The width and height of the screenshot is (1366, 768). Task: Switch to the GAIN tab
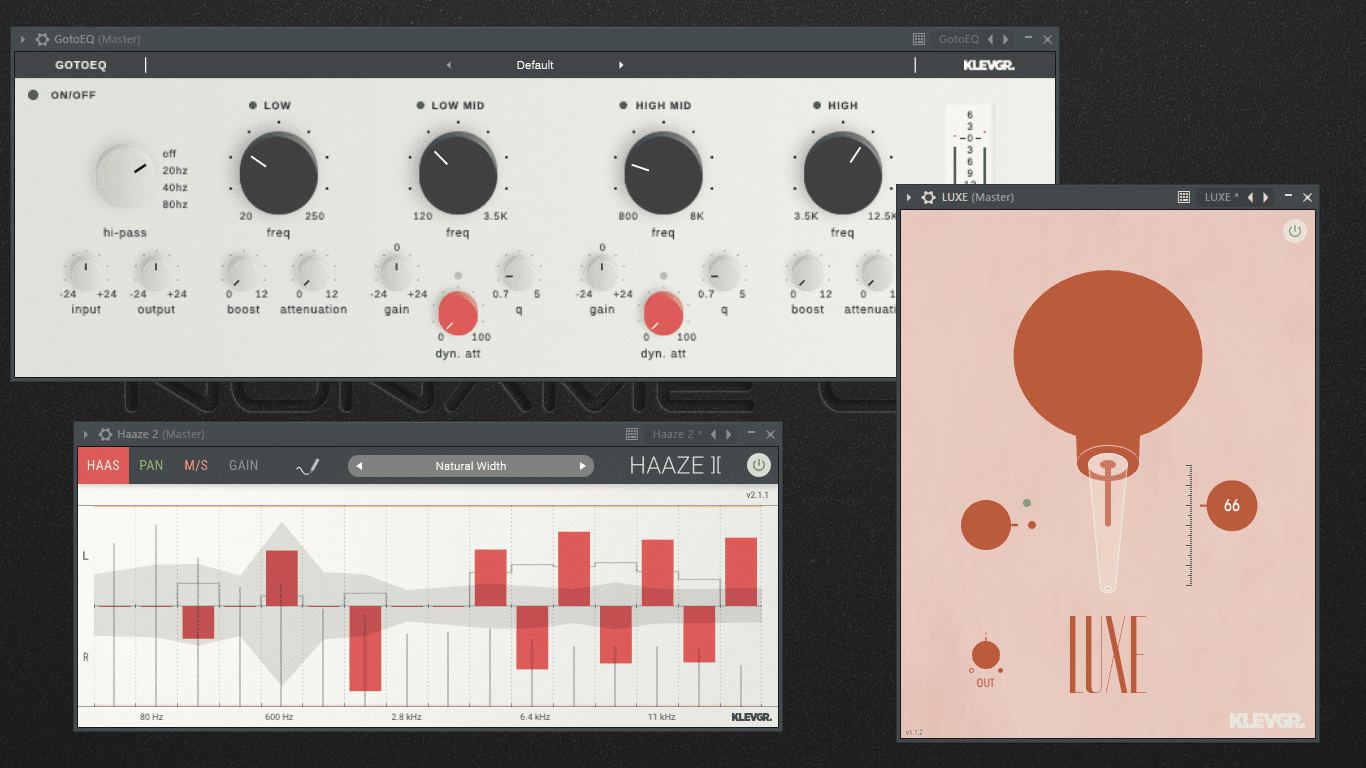[244, 465]
